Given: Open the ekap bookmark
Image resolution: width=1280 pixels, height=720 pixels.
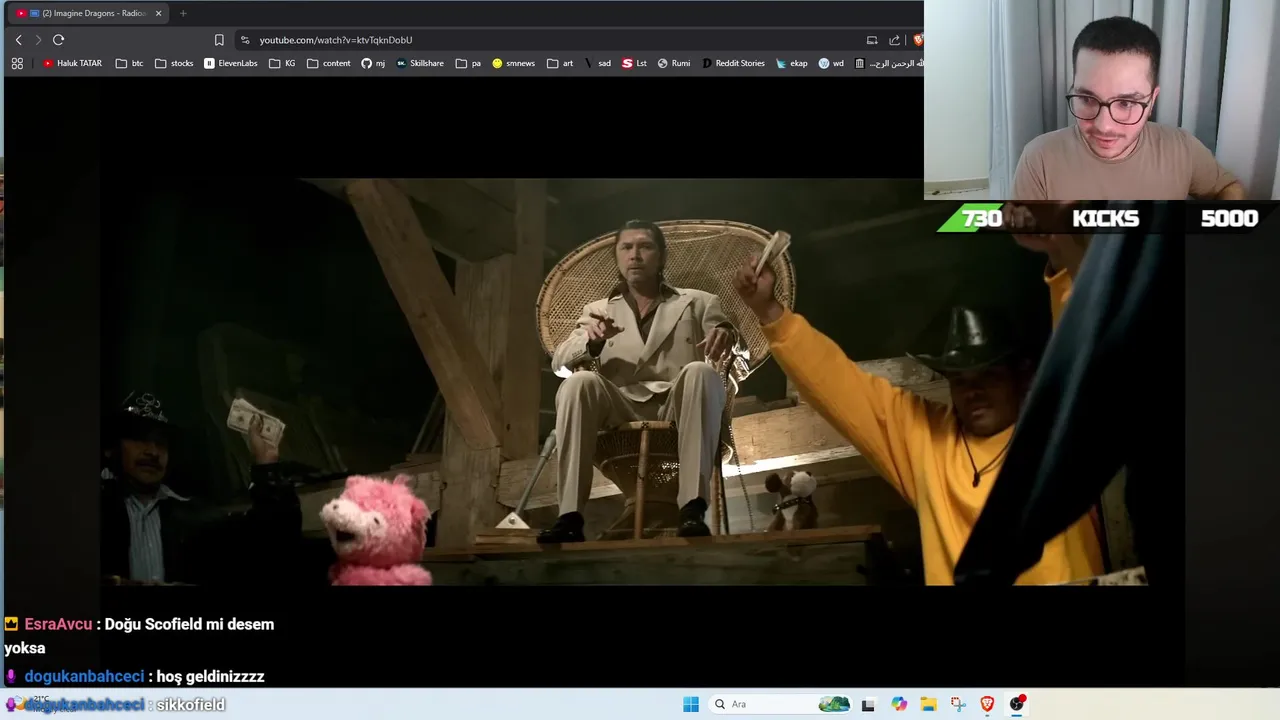Looking at the screenshot, I should coord(791,63).
